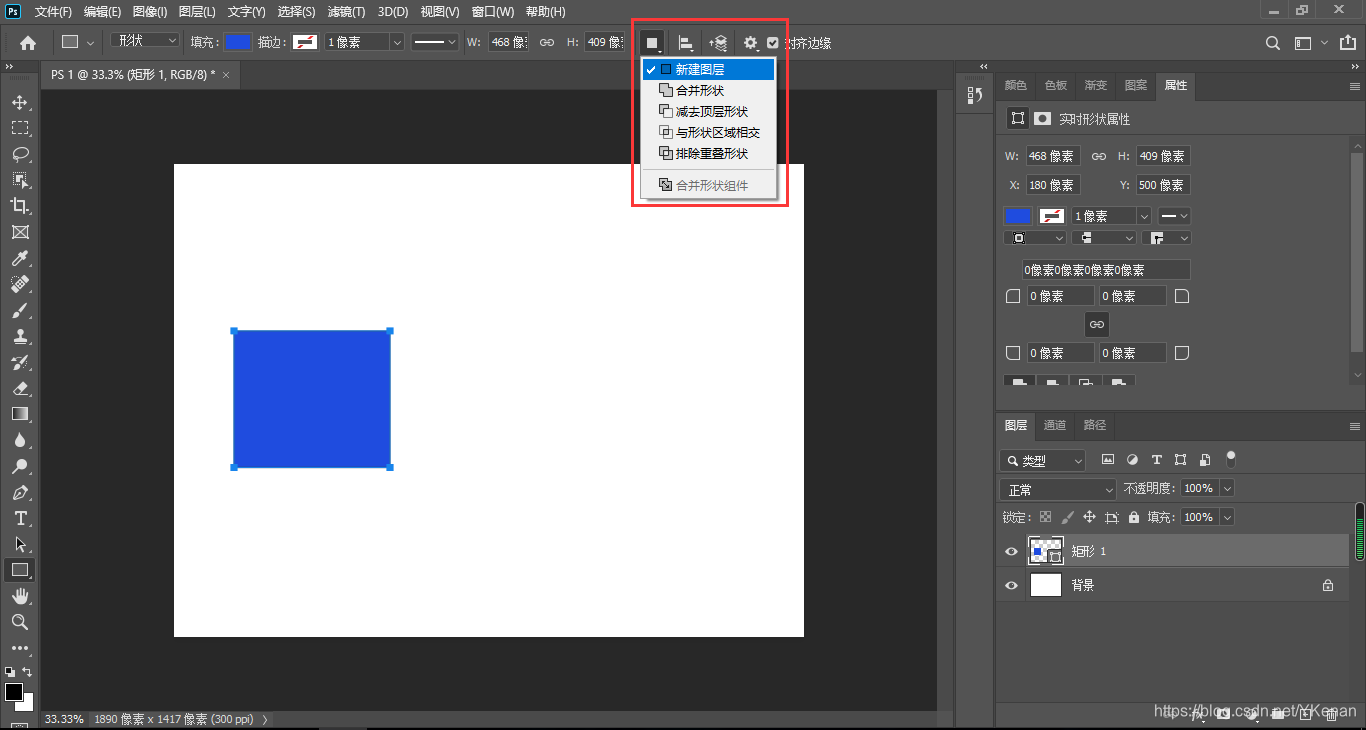
Task: Select the Clone Stamp tool
Action: click(19, 336)
